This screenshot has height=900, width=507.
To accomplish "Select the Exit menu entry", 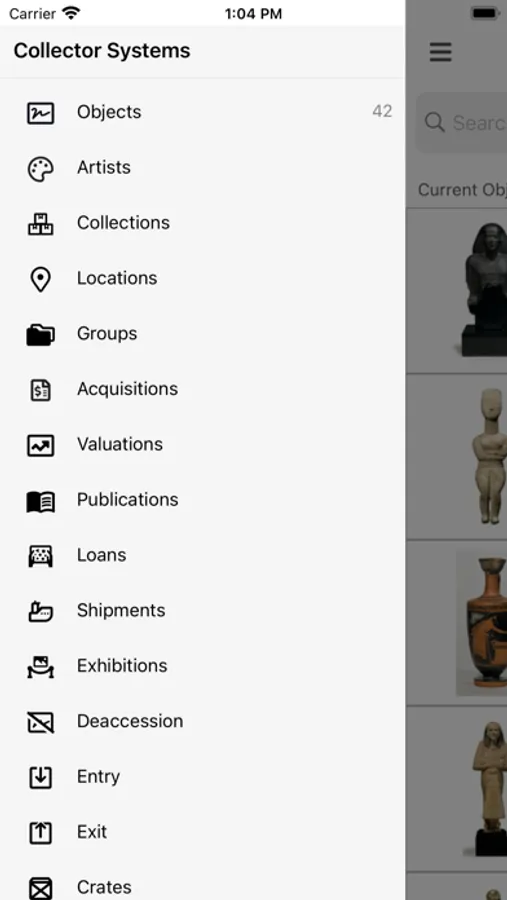I will pyautogui.click(x=202, y=832).
